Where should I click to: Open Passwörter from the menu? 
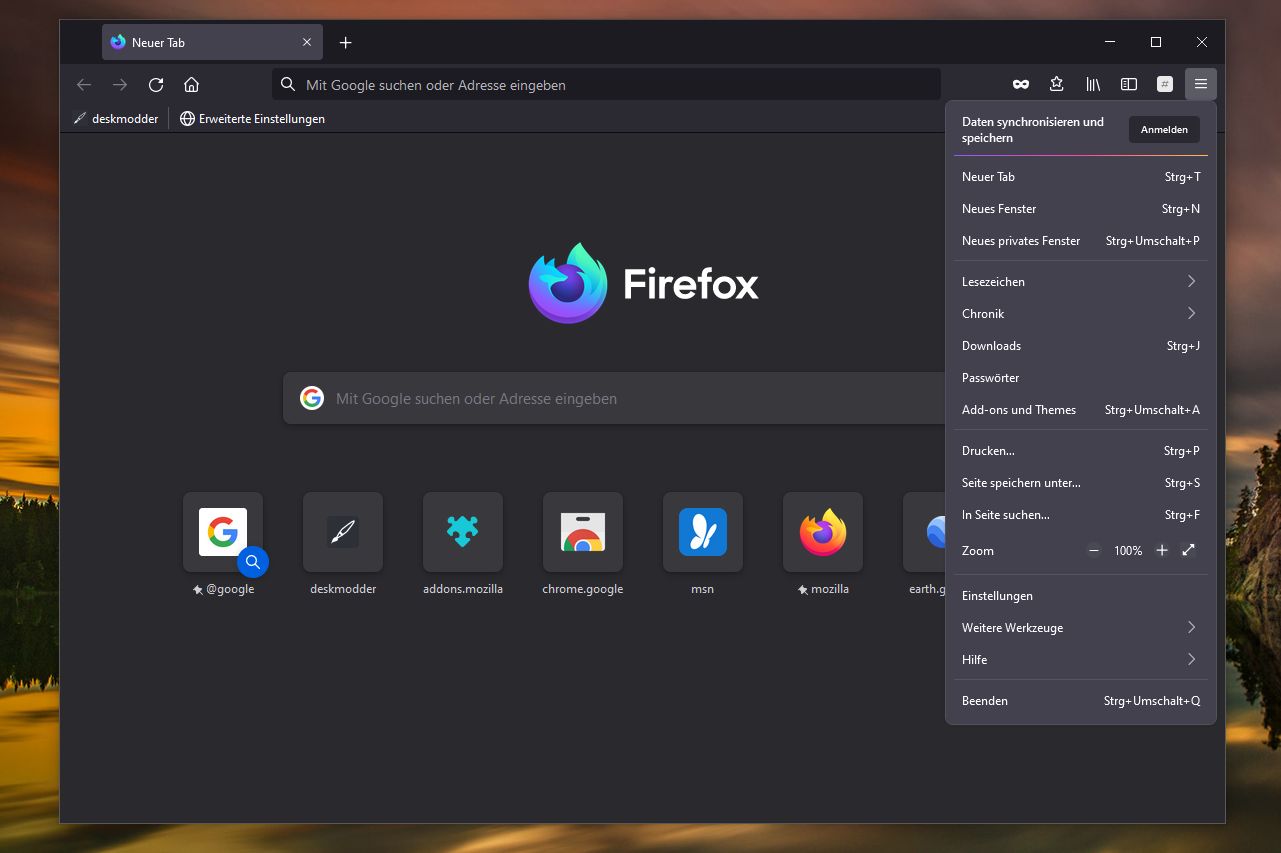1081,378
